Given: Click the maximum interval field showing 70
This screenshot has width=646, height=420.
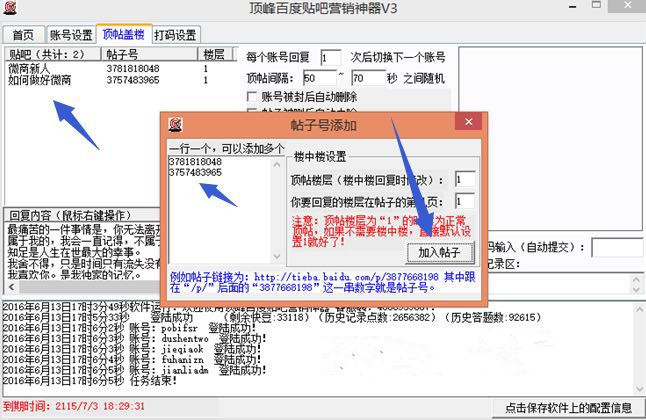Looking at the screenshot, I should pyautogui.click(x=368, y=78).
